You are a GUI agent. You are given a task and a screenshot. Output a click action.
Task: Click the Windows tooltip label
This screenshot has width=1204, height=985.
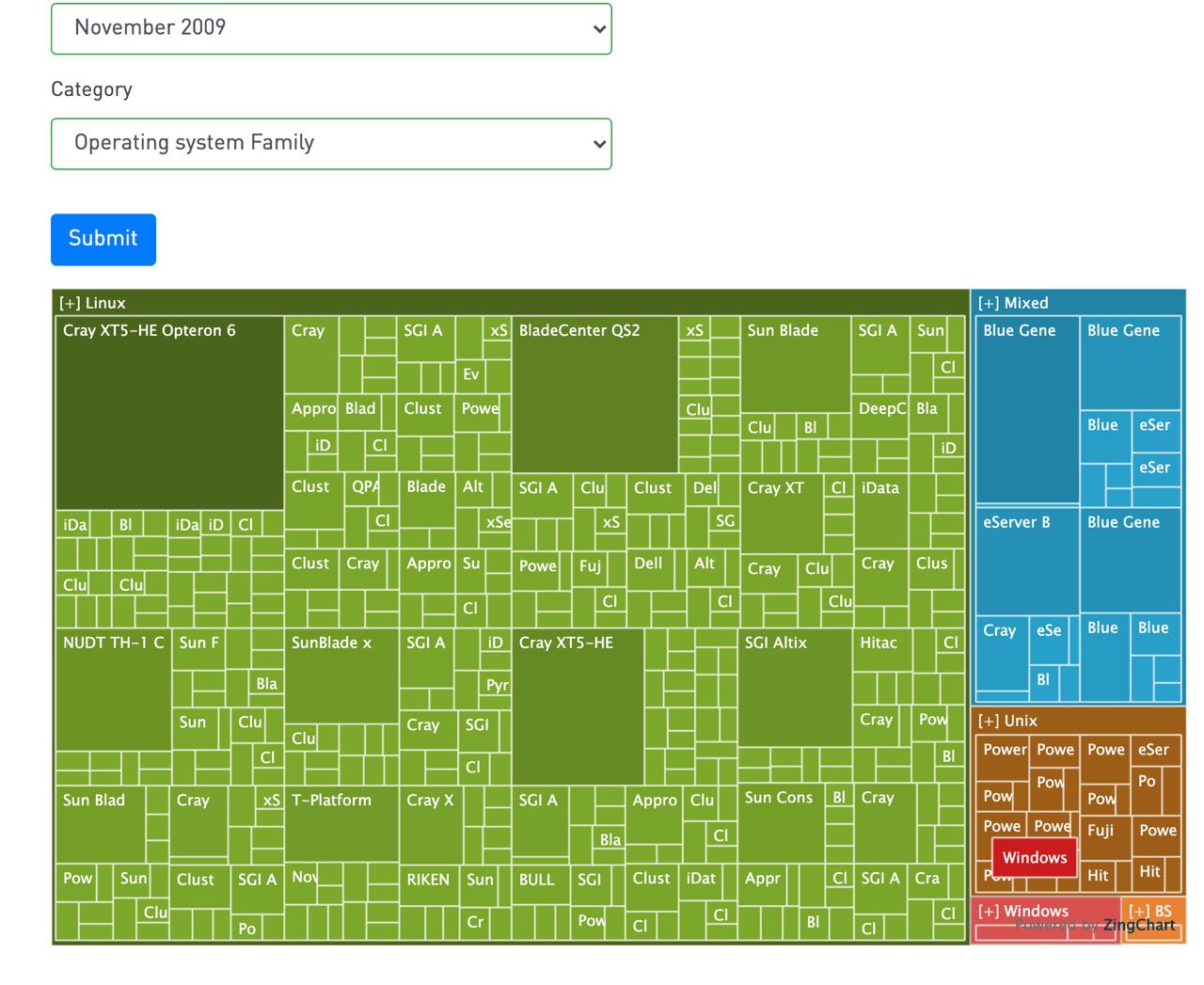click(1034, 857)
